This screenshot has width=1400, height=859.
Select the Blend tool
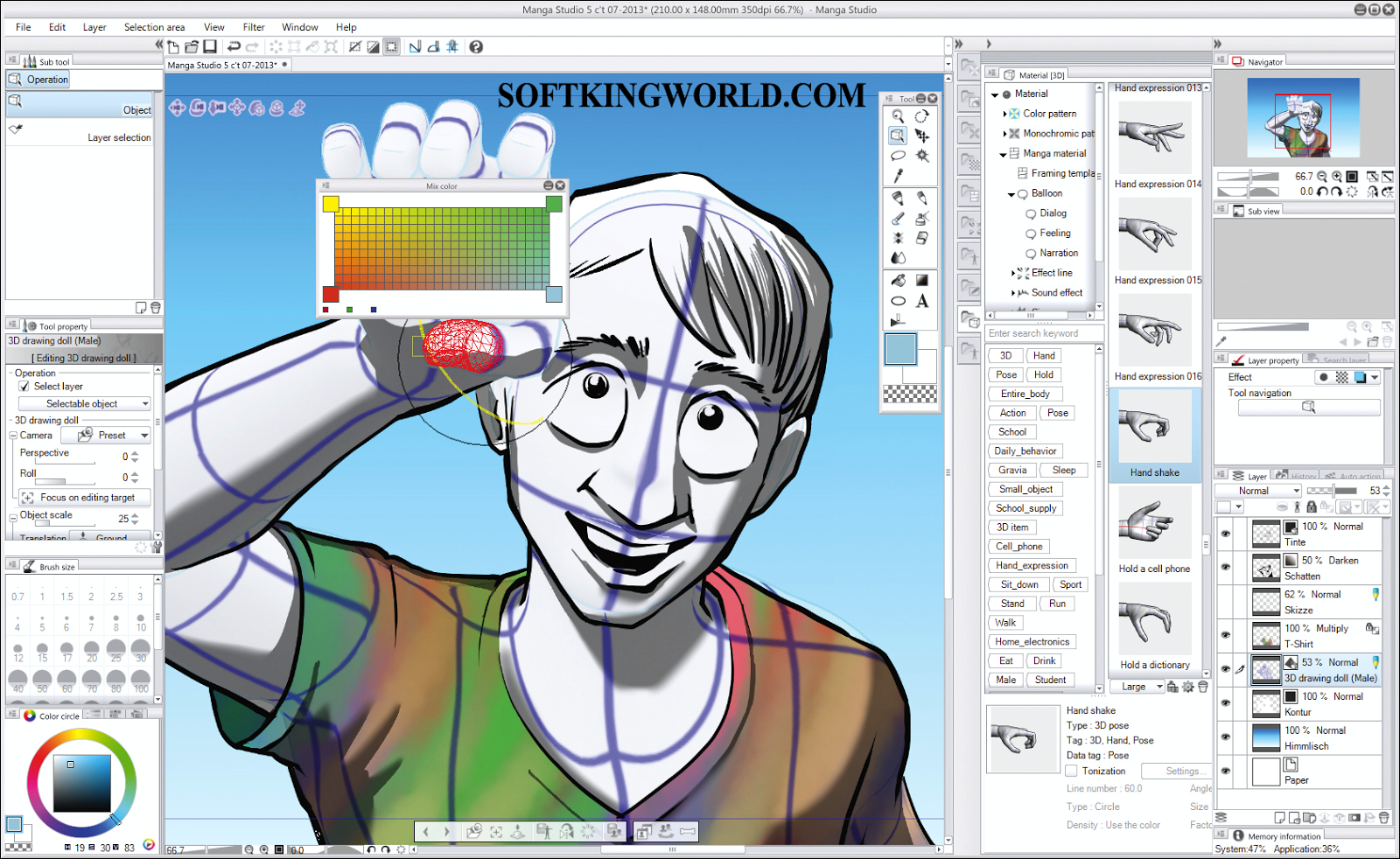[898, 258]
